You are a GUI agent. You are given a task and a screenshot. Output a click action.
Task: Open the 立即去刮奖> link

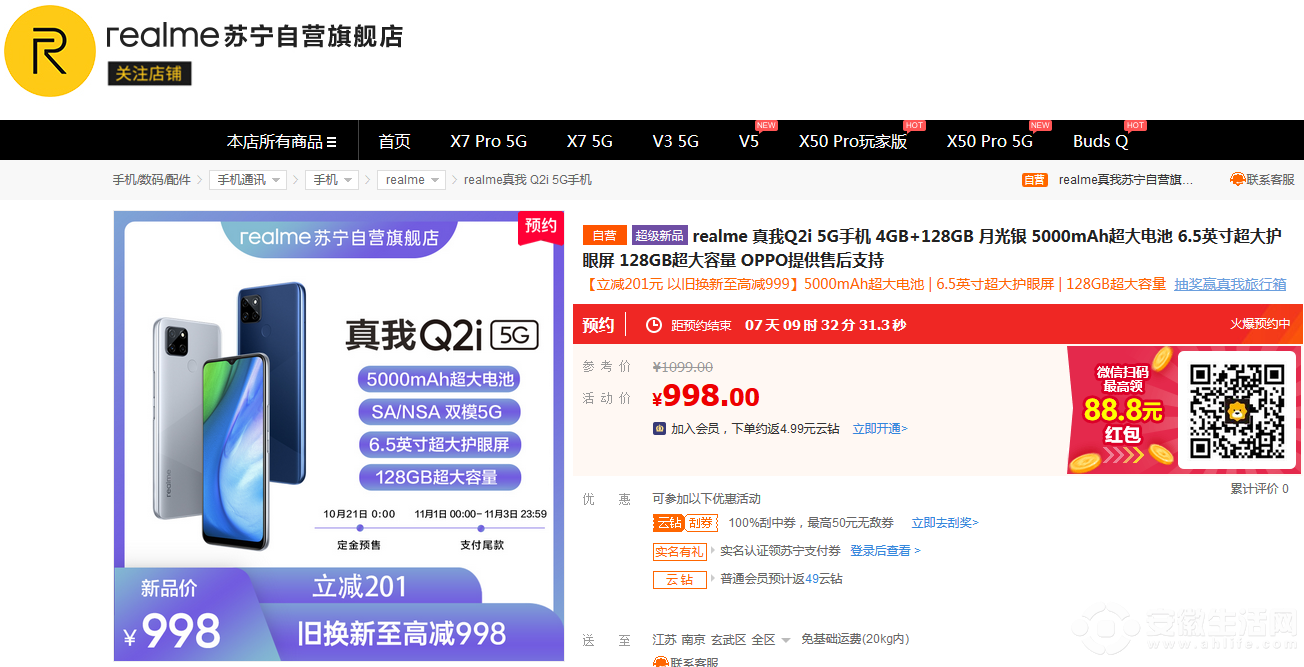click(x=945, y=523)
